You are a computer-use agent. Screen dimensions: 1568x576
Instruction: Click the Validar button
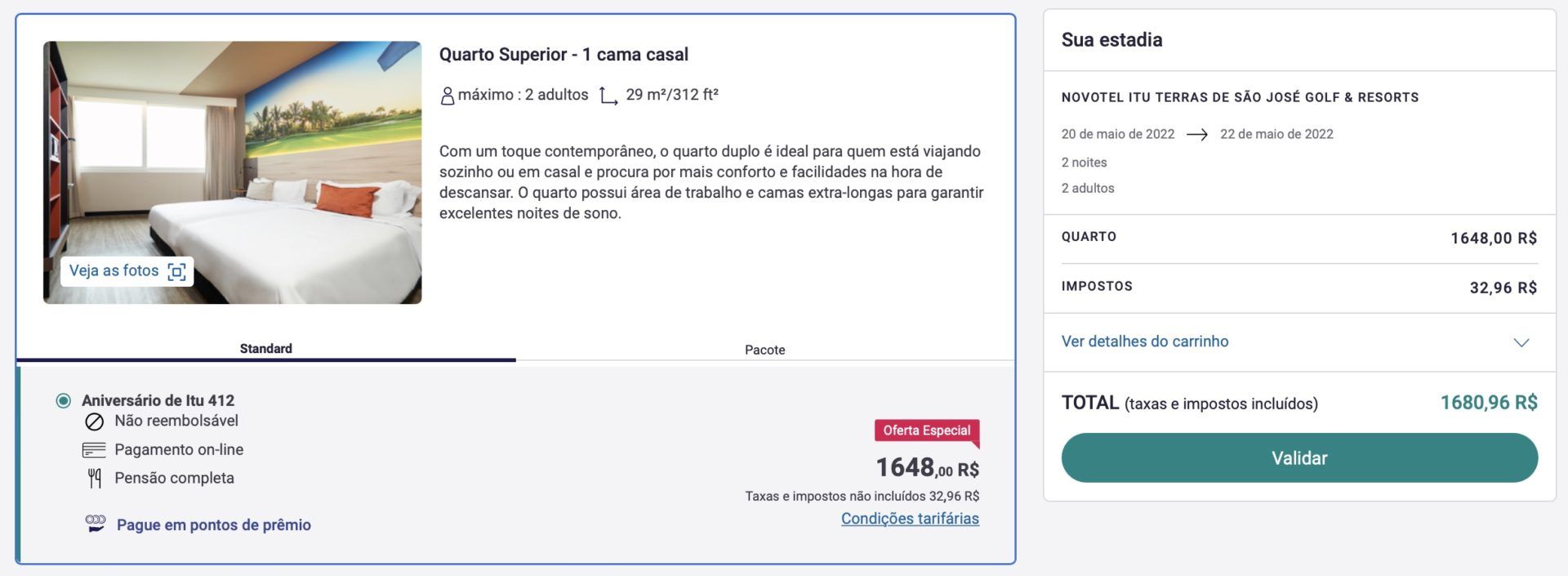1299,458
